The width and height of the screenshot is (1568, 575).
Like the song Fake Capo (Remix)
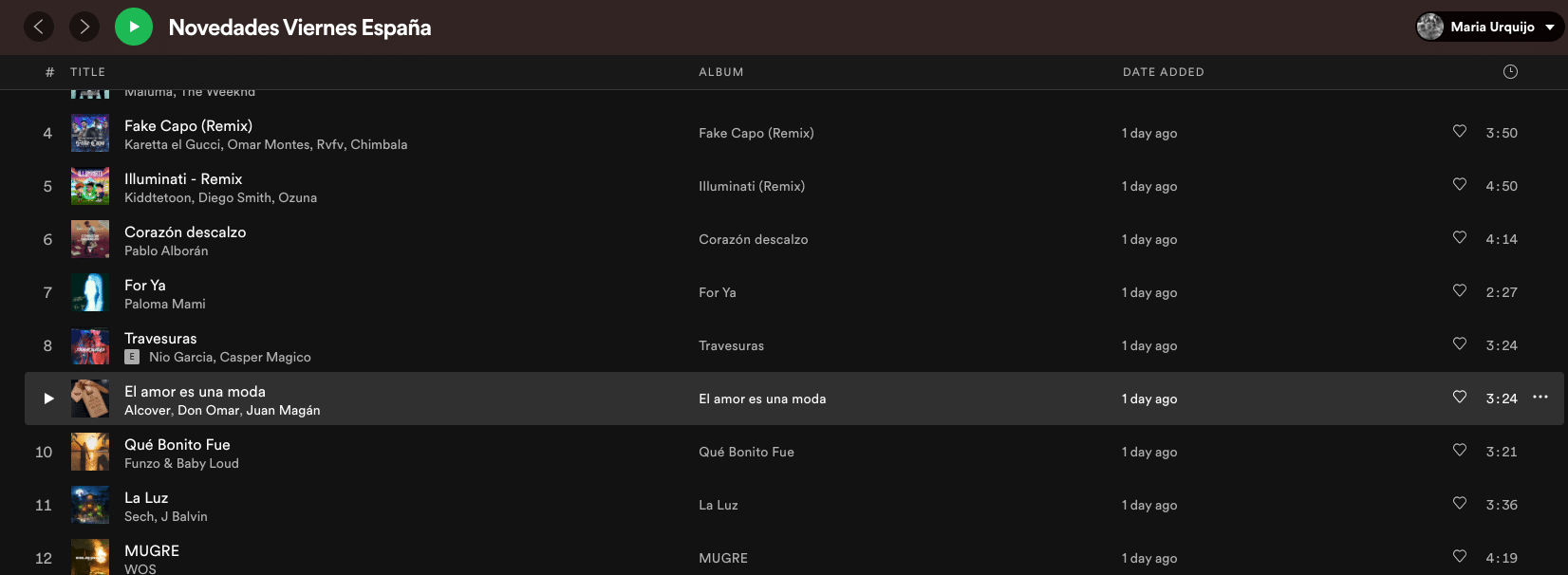click(x=1460, y=132)
